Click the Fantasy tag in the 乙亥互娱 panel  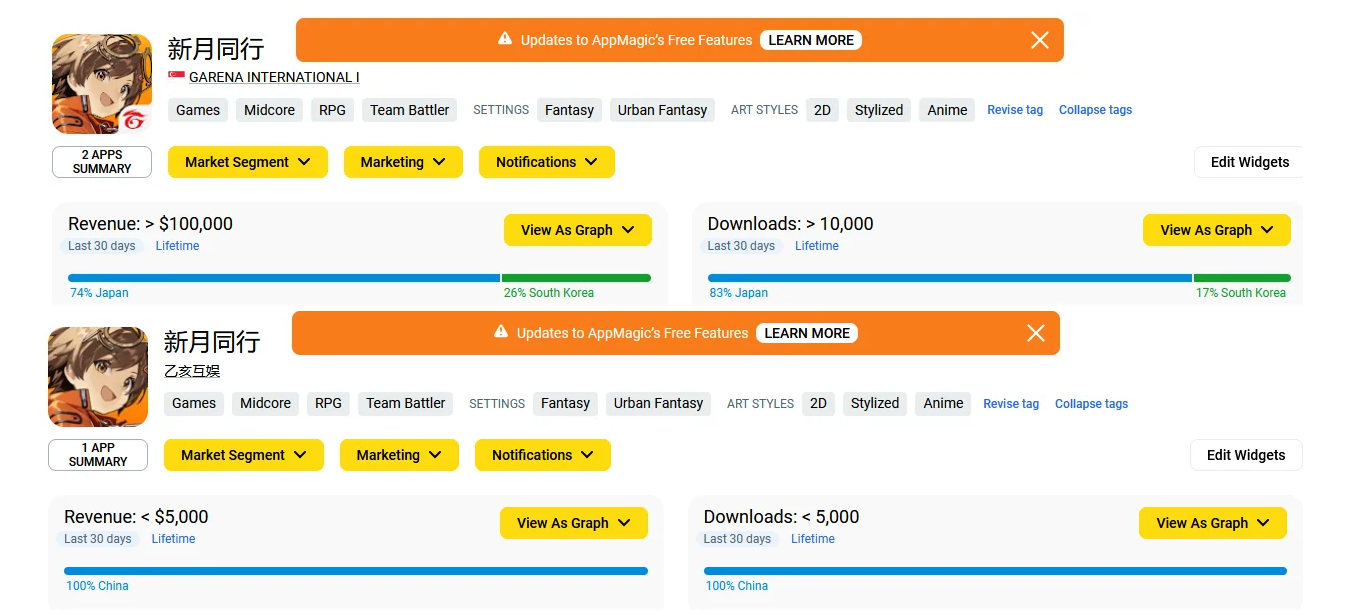(566, 403)
